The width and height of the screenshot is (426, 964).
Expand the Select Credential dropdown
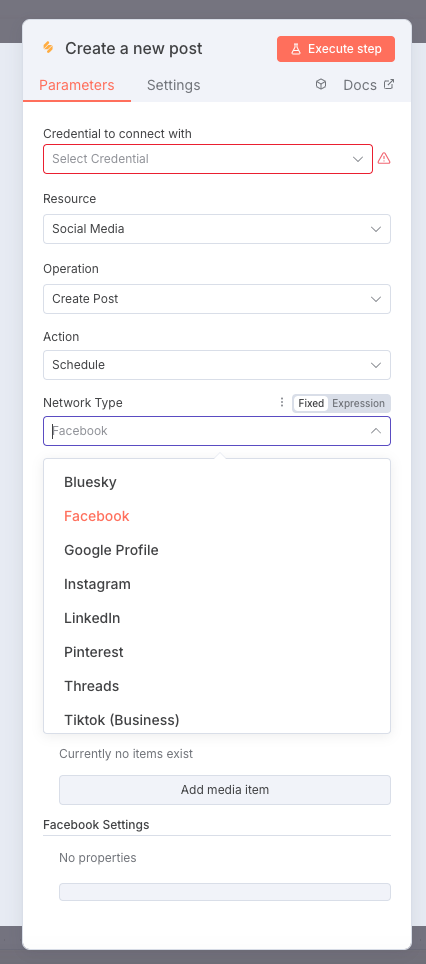click(208, 159)
